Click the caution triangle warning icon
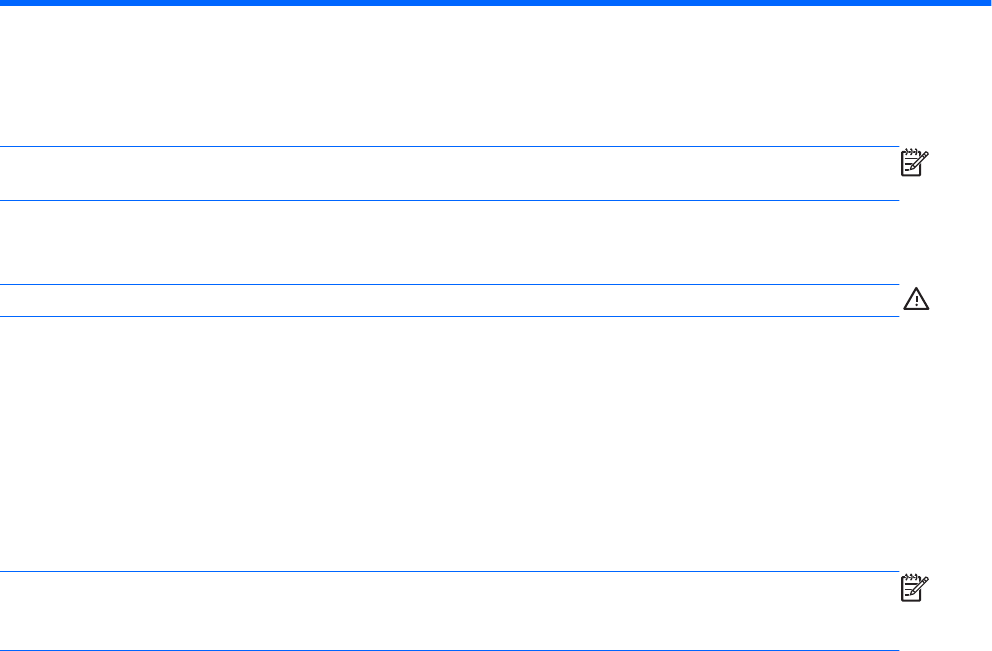The width and height of the screenshot is (992, 651). point(914,299)
